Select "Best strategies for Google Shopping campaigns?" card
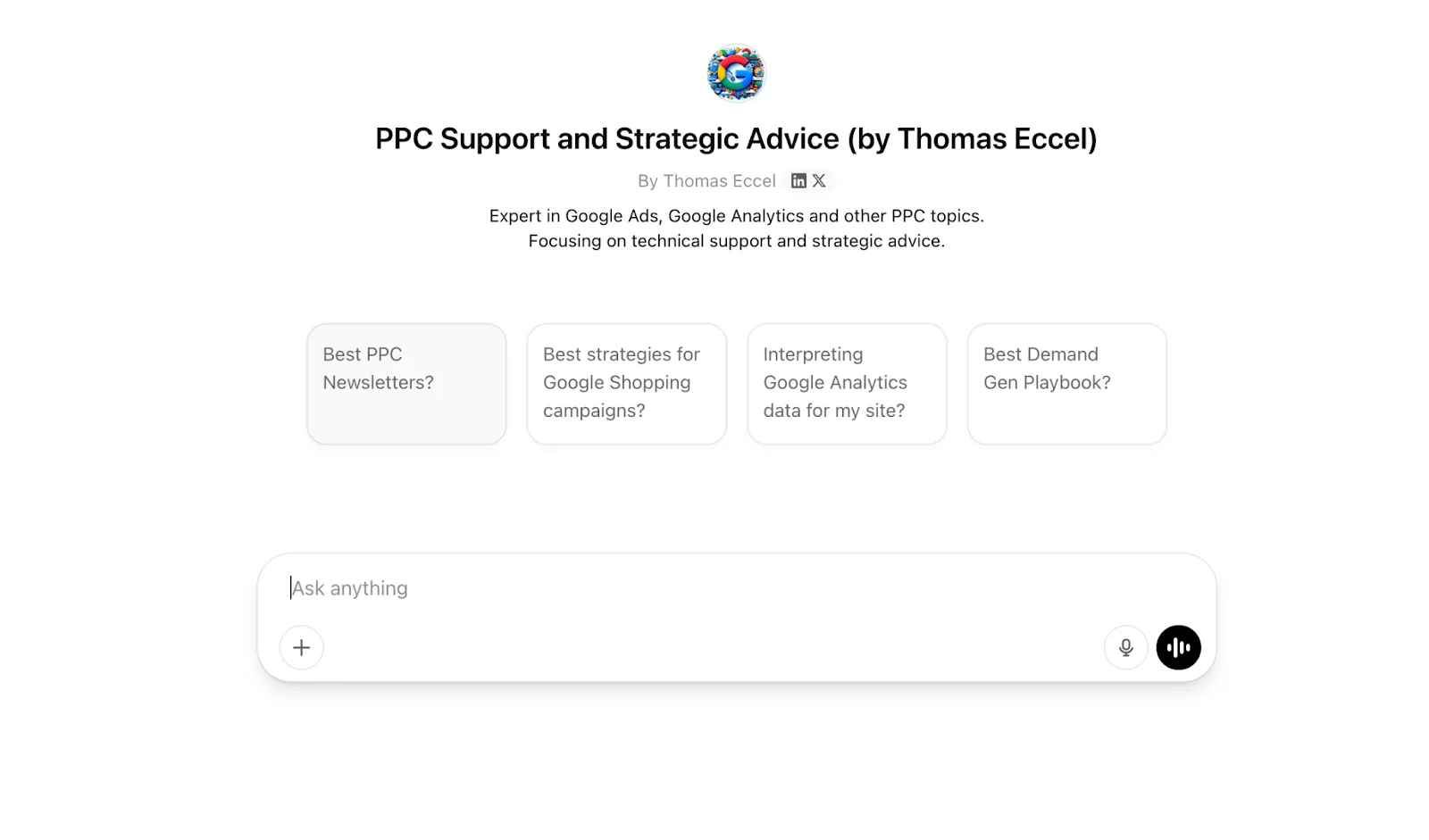 [626, 384]
